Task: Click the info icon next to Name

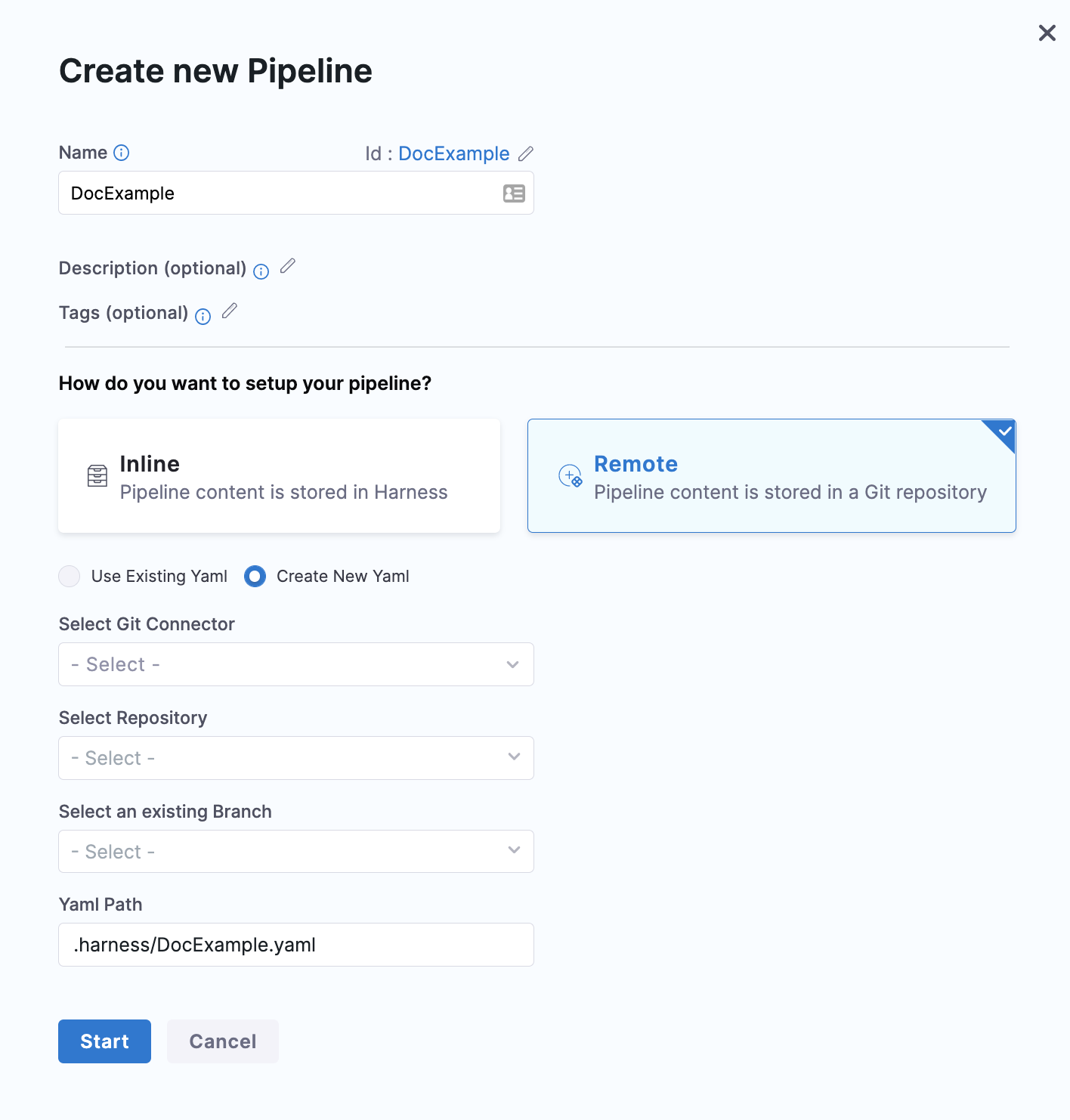Action: tap(122, 153)
